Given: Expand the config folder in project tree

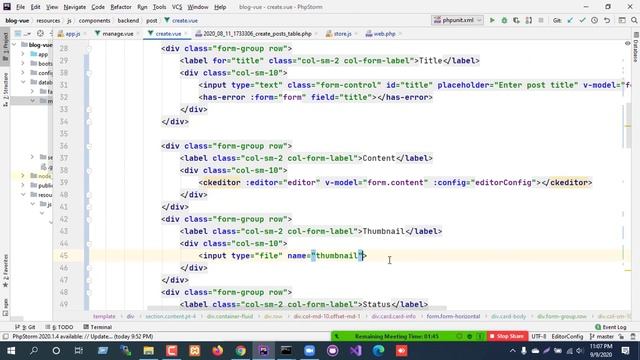Looking at the screenshot, I should [x=23, y=73].
